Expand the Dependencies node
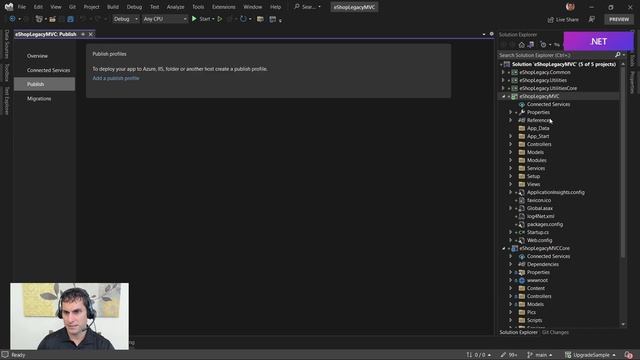 click(510, 264)
